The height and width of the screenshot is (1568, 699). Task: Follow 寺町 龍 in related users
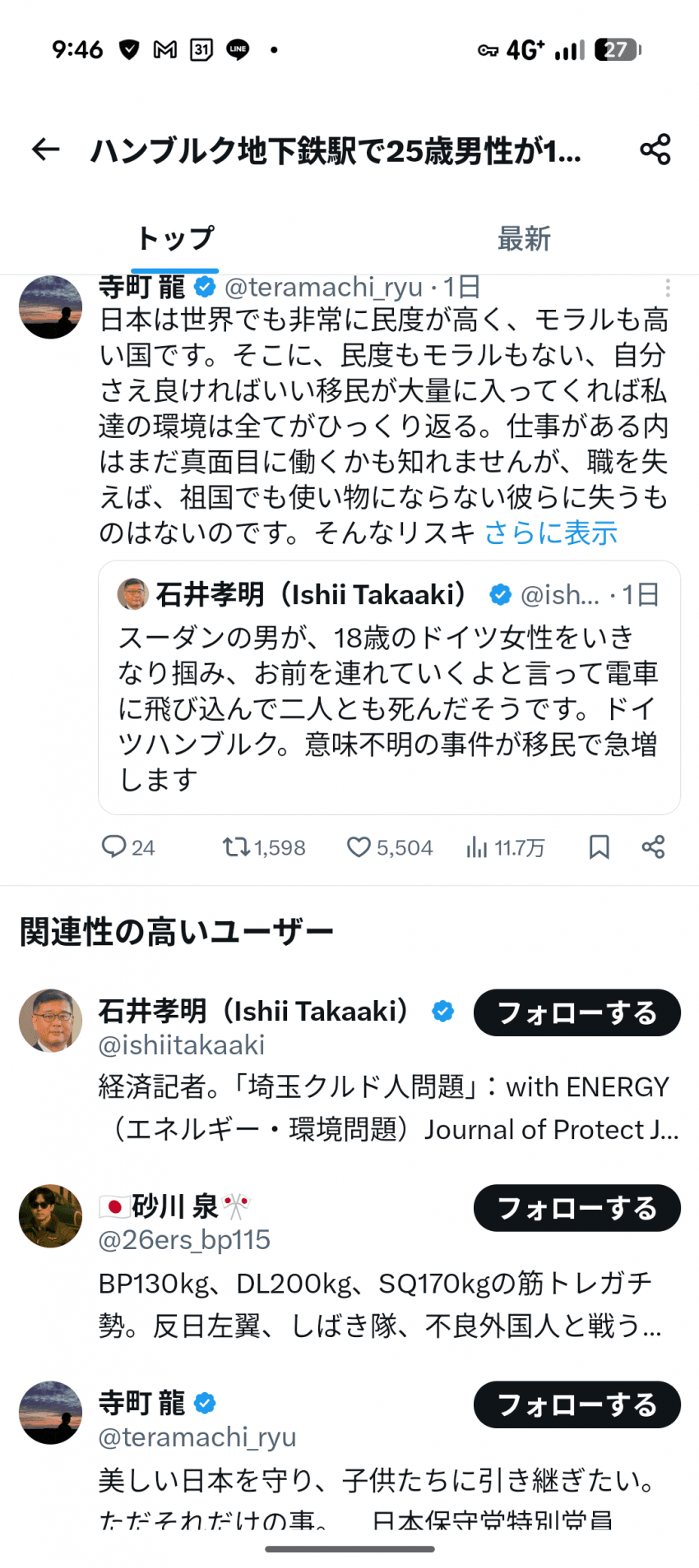576,1404
